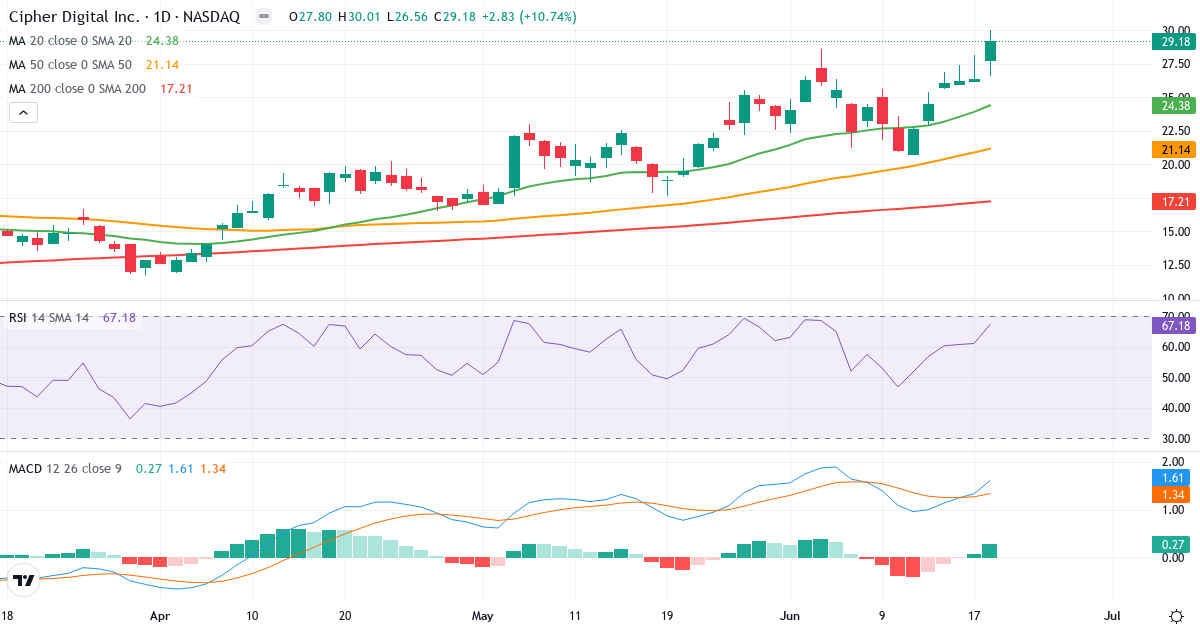Click the 0.00 MACD axis label
The image size is (1200, 630).
point(1173,558)
